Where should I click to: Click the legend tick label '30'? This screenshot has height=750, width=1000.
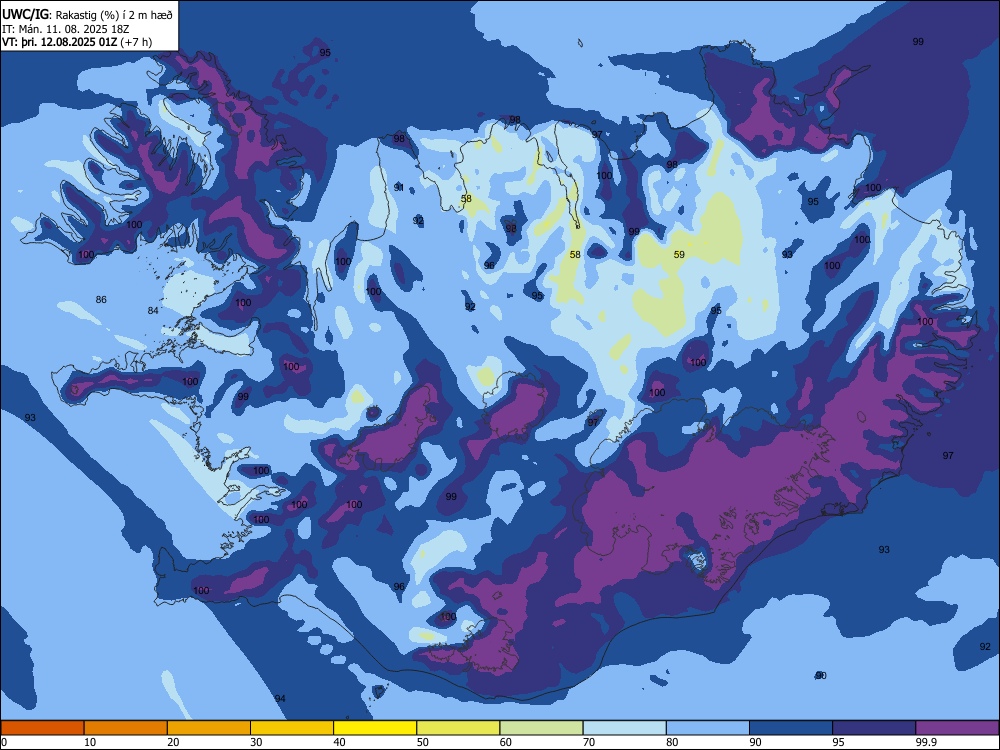(x=256, y=742)
